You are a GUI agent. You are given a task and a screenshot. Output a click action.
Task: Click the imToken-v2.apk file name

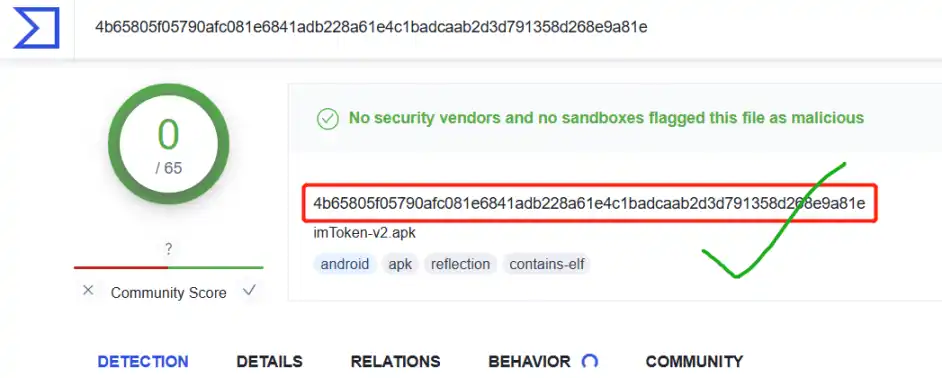click(365, 233)
